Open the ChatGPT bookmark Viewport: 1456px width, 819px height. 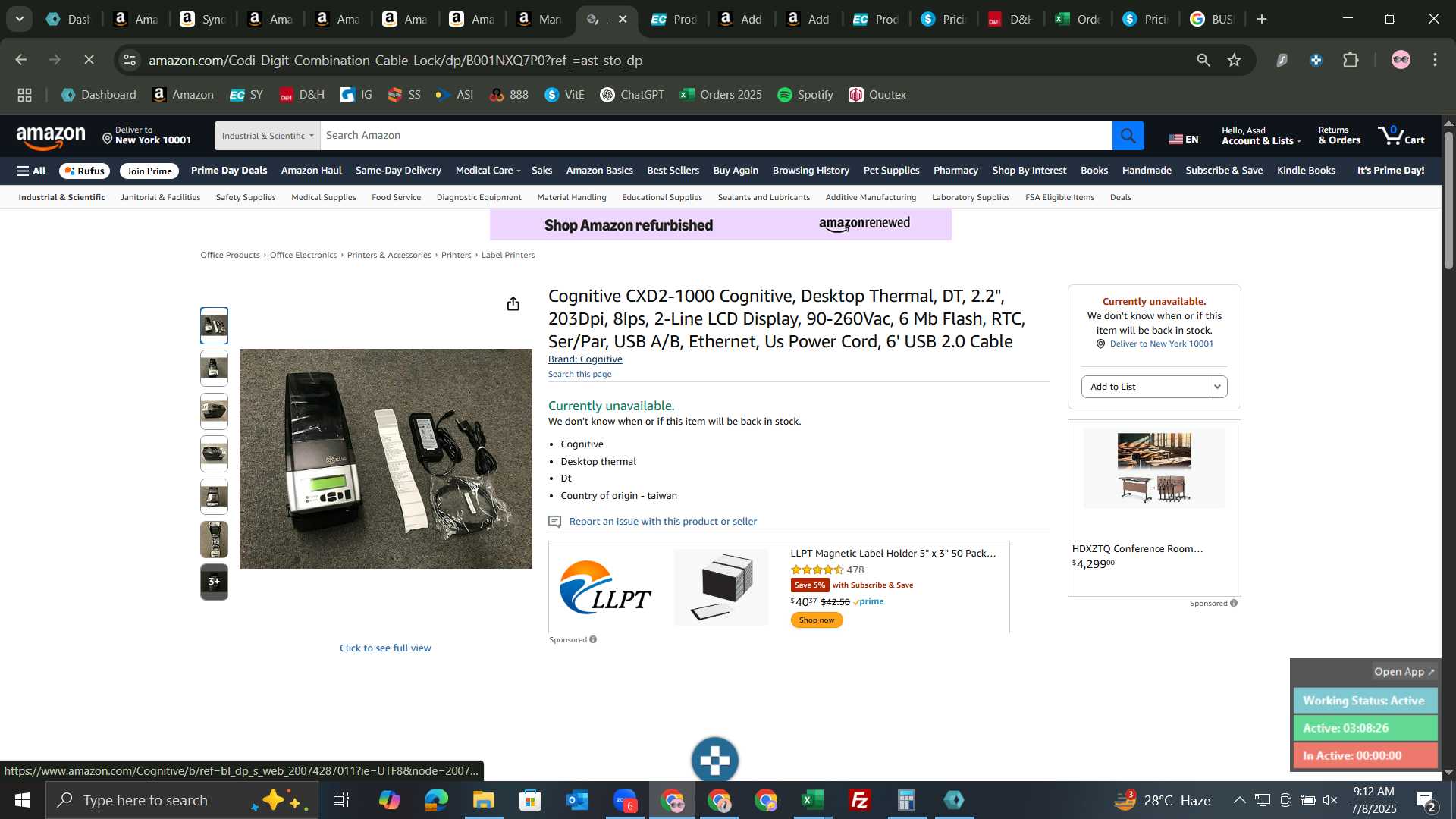click(x=632, y=95)
